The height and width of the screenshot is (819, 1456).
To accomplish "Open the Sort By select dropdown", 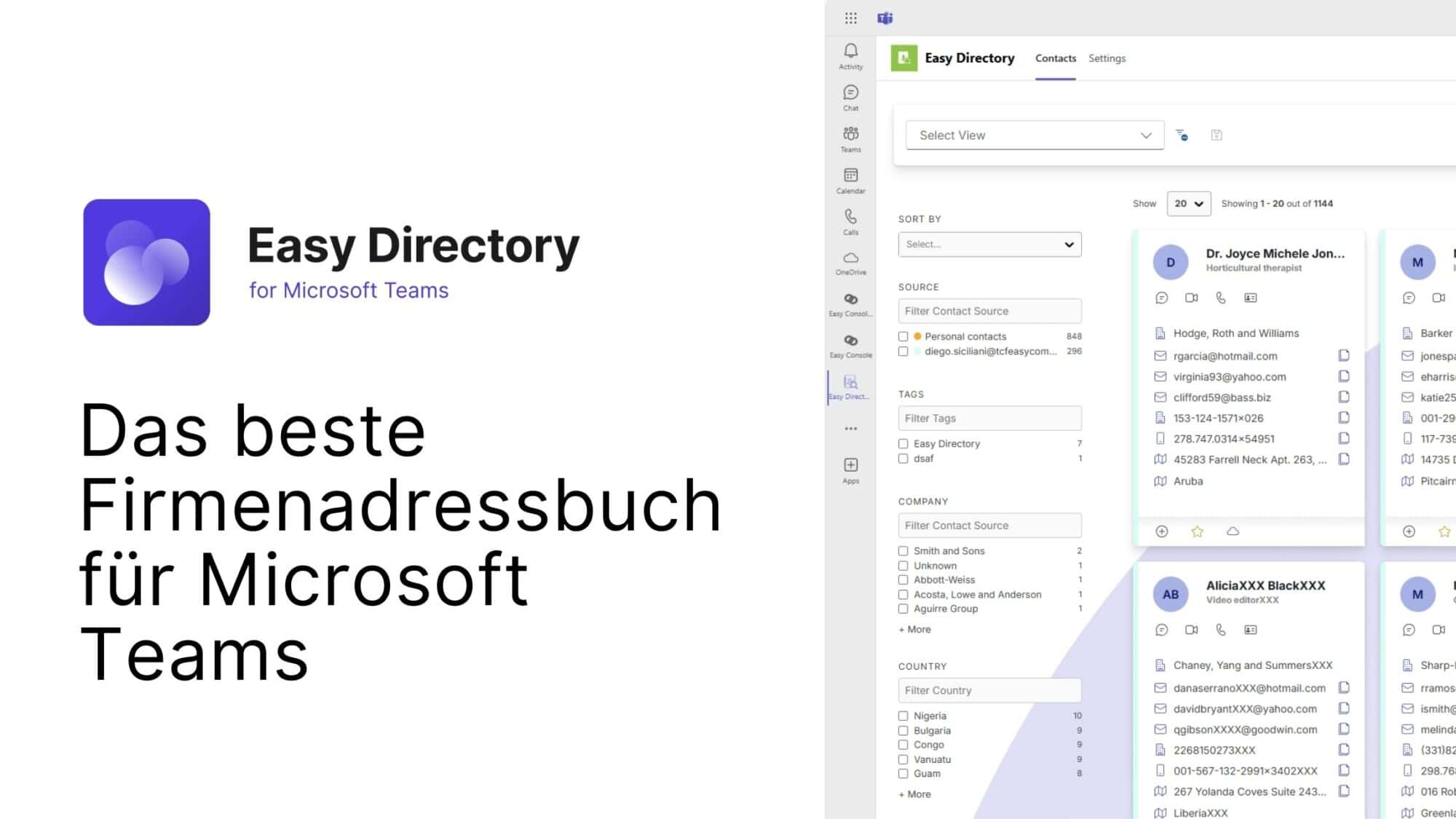I will coord(989,245).
